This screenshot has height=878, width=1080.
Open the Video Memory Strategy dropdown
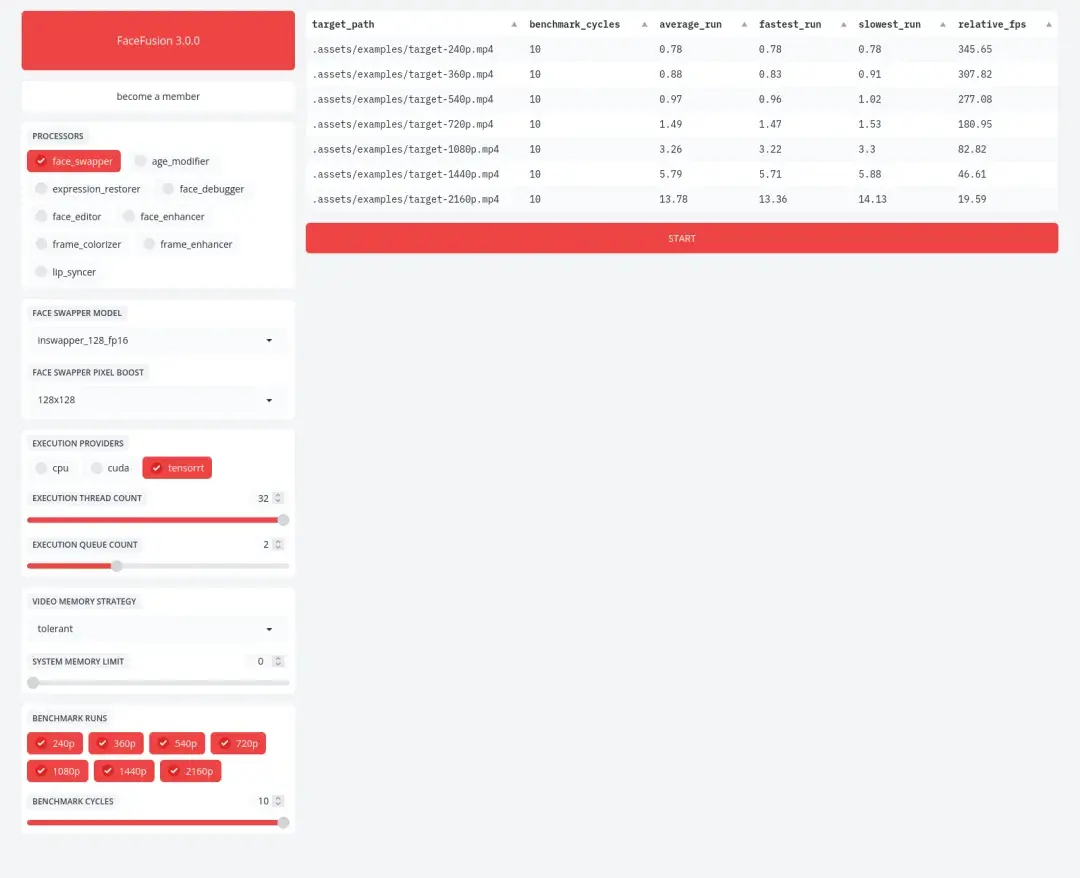(x=157, y=629)
